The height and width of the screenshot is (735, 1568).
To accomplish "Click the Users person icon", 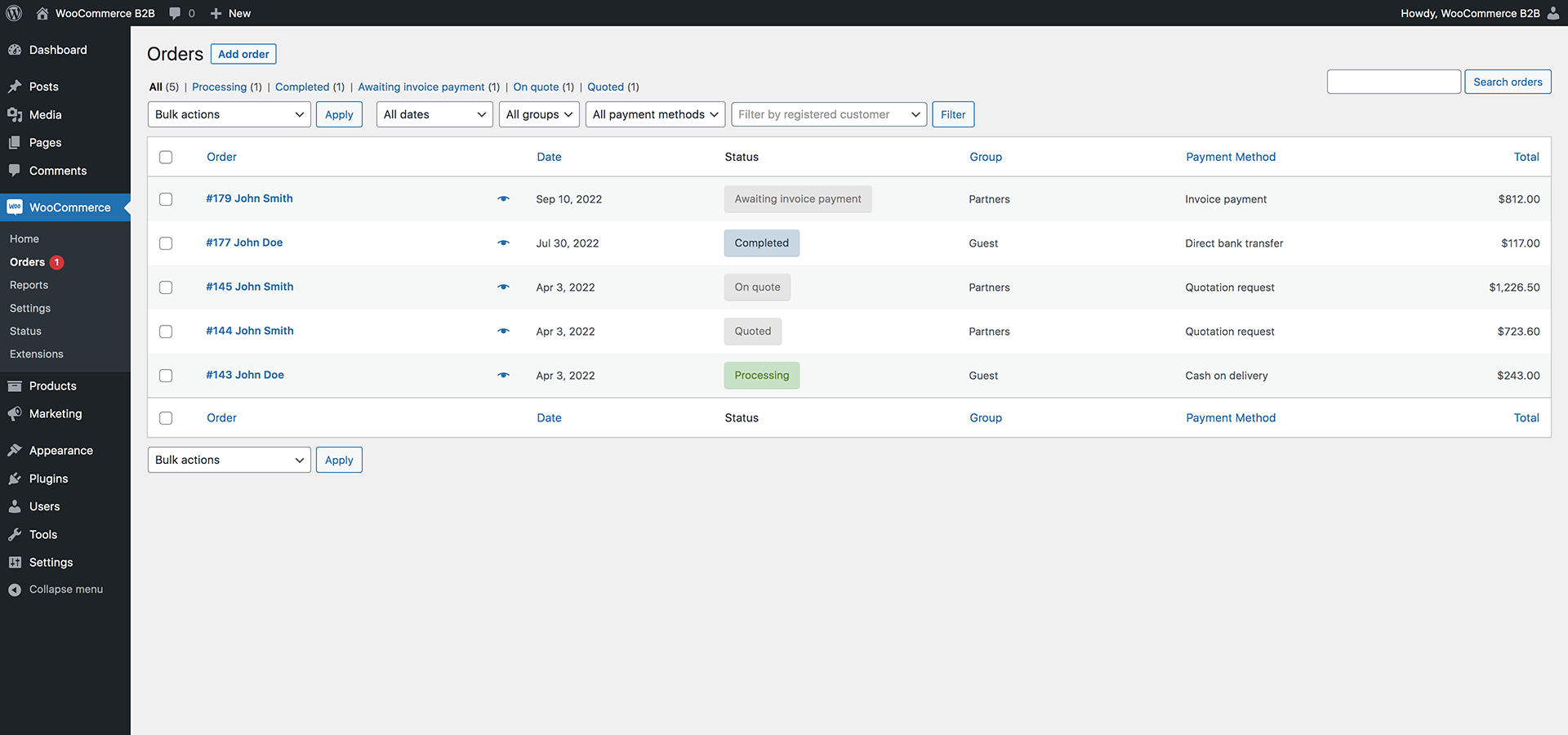I will (x=15, y=506).
